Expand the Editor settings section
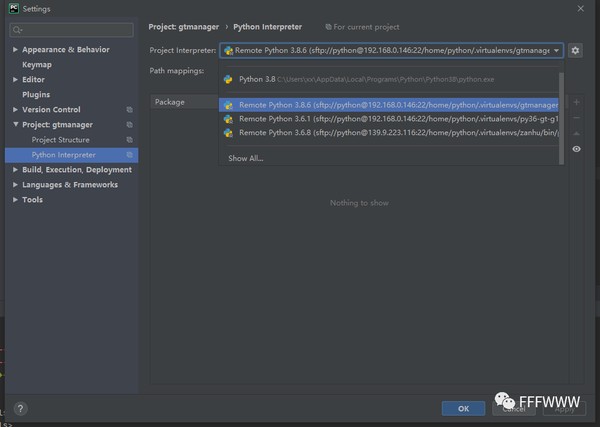The height and width of the screenshot is (427, 600). (x=15, y=80)
